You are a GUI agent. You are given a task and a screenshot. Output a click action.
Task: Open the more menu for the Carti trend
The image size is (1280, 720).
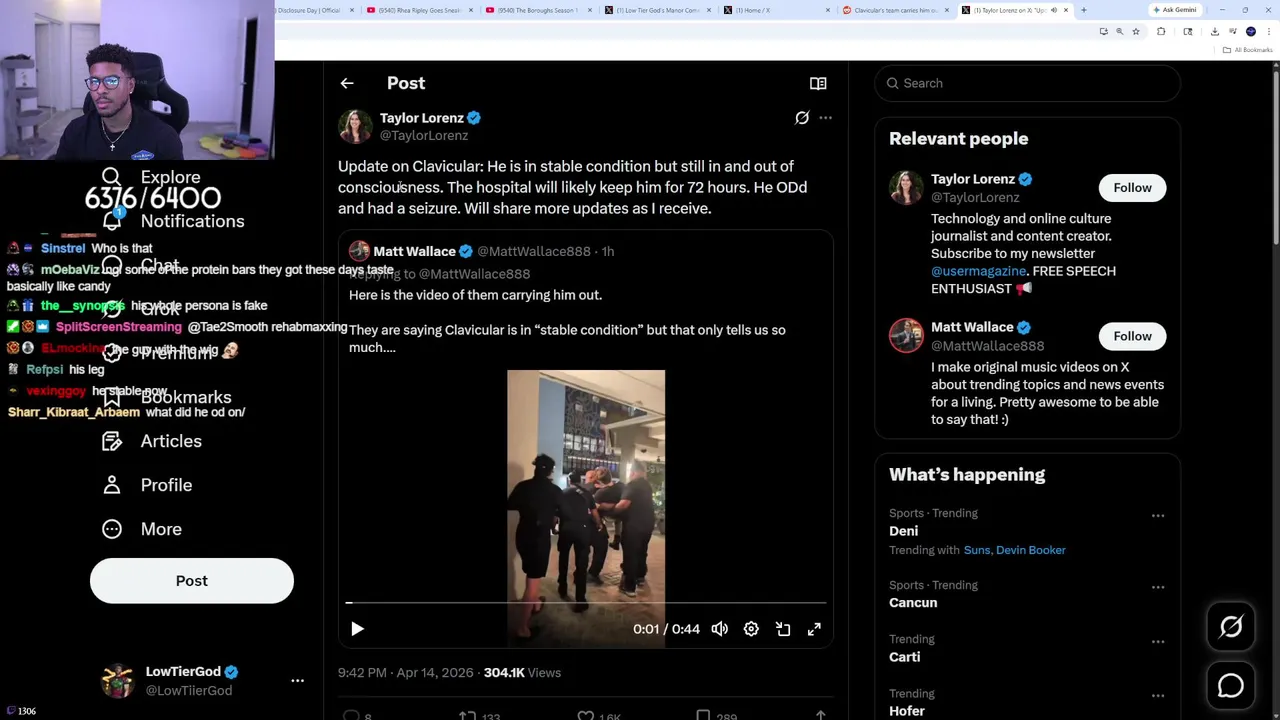click(x=1158, y=642)
